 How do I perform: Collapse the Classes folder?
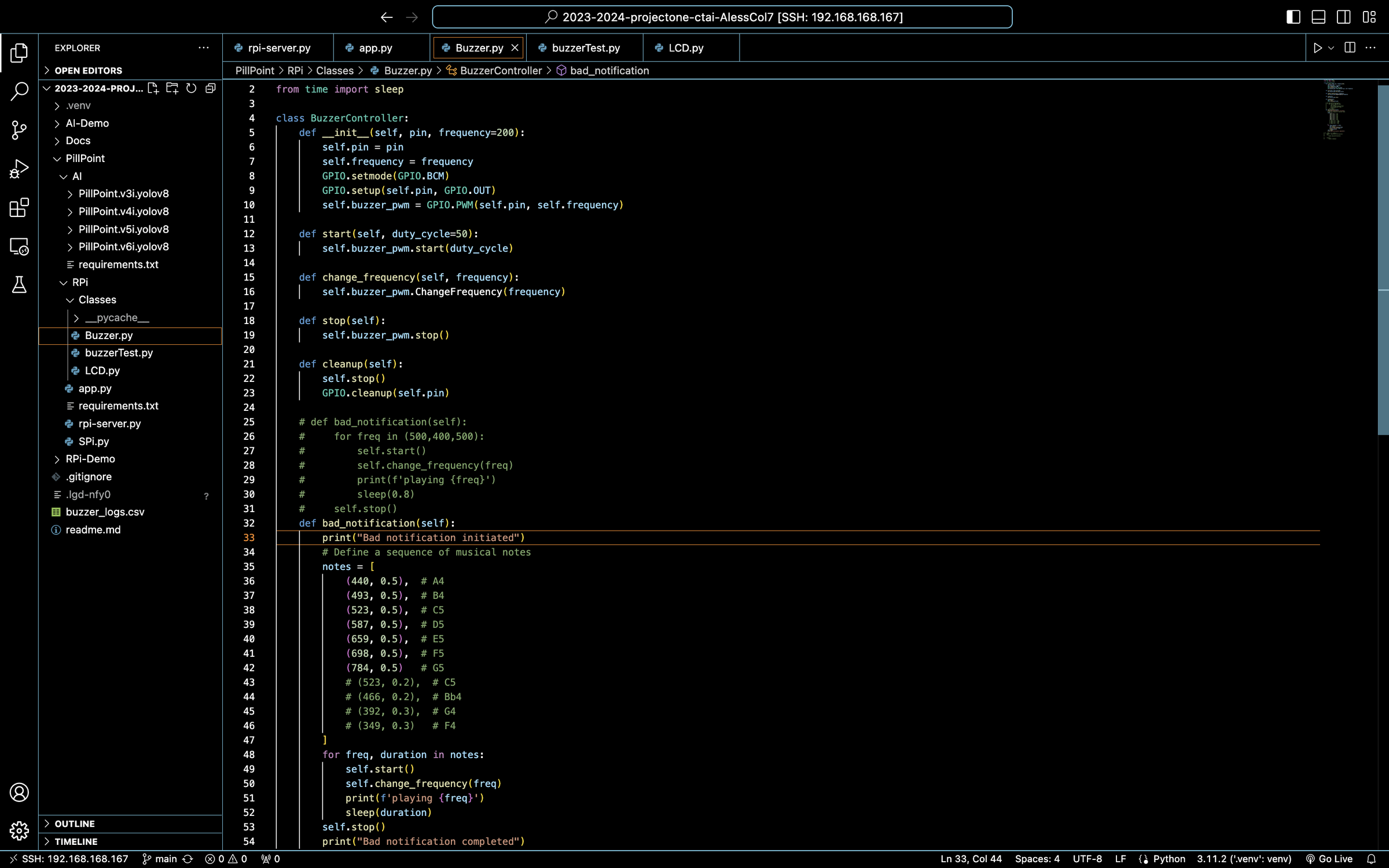point(97,300)
